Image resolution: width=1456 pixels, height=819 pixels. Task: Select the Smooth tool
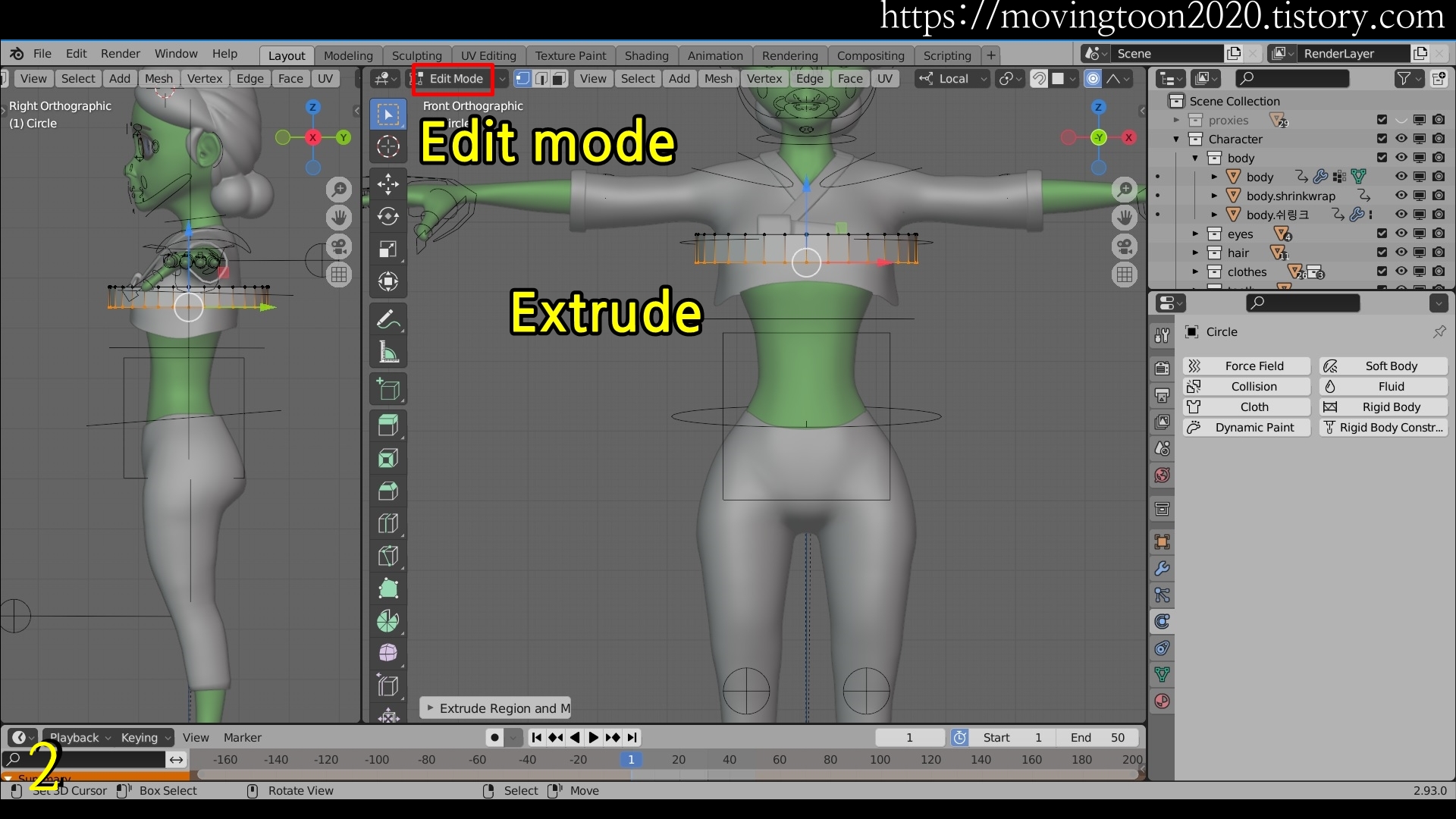click(388, 653)
